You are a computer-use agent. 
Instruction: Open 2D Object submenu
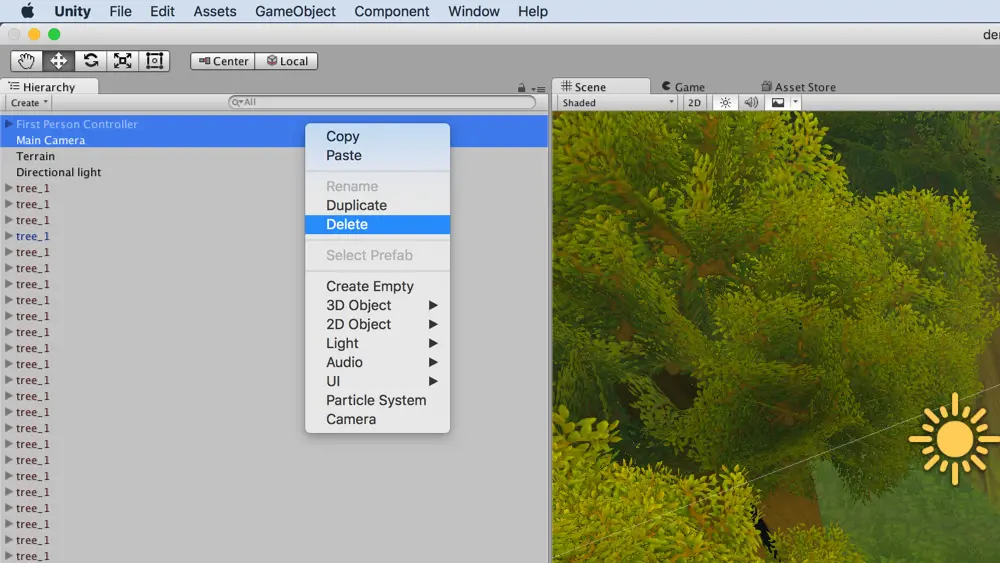click(378, 325)
